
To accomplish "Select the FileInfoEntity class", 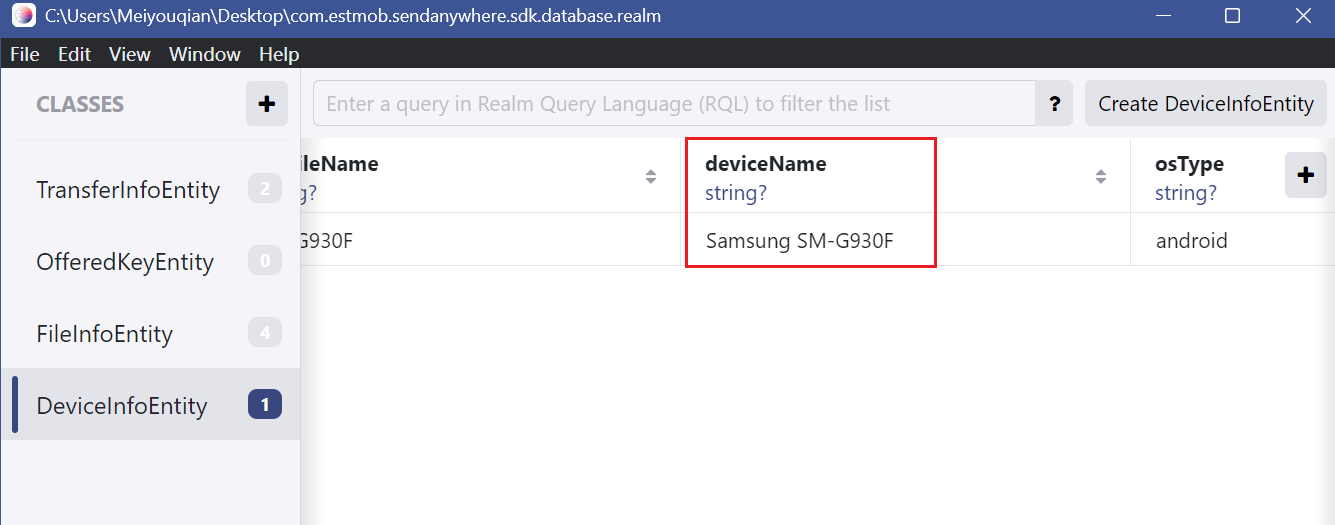I will [x=105, y=334].
